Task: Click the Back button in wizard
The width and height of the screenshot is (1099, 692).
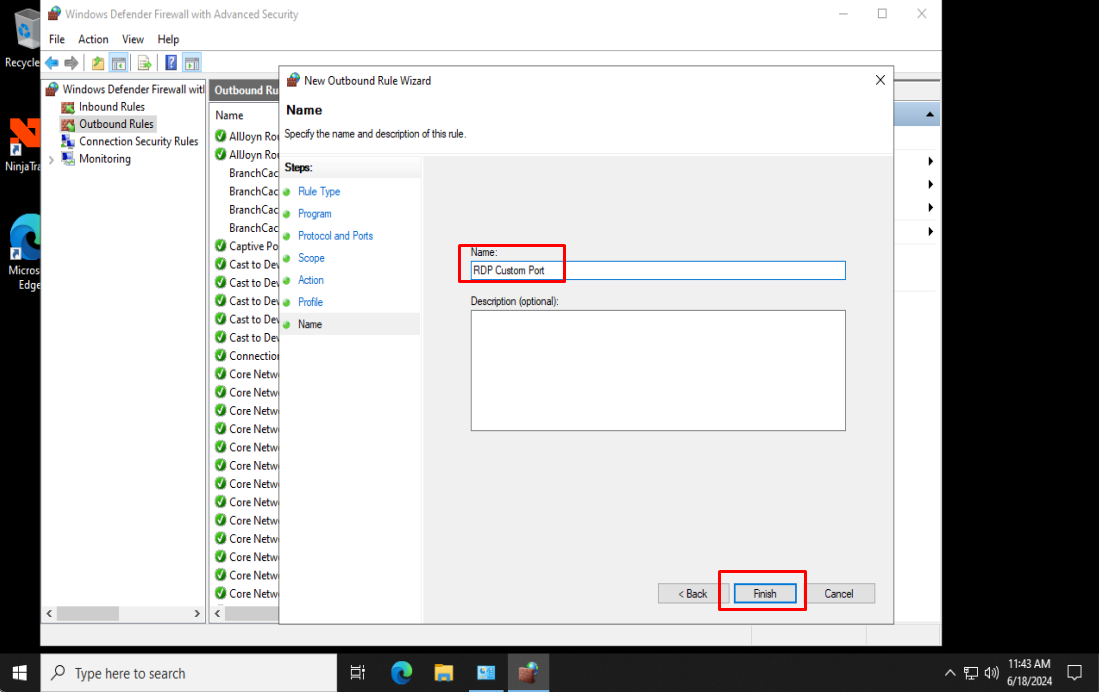Action: pyautogui.click(x=692, y=594)
